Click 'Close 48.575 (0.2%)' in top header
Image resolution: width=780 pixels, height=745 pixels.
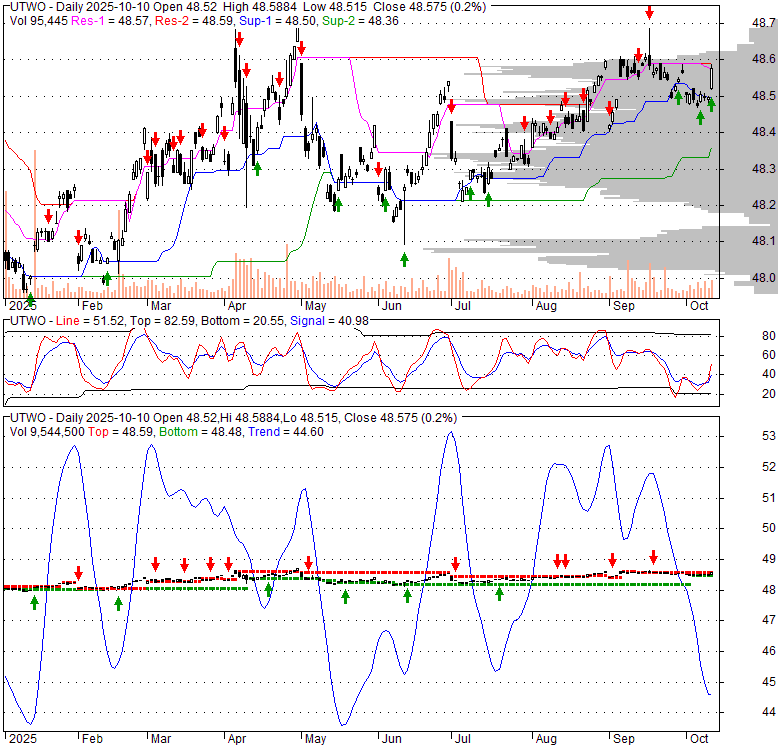[429, 7]
